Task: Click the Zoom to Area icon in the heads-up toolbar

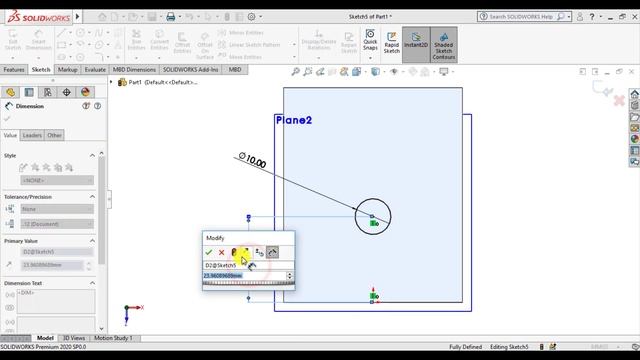Action: (x=308, y=72)
